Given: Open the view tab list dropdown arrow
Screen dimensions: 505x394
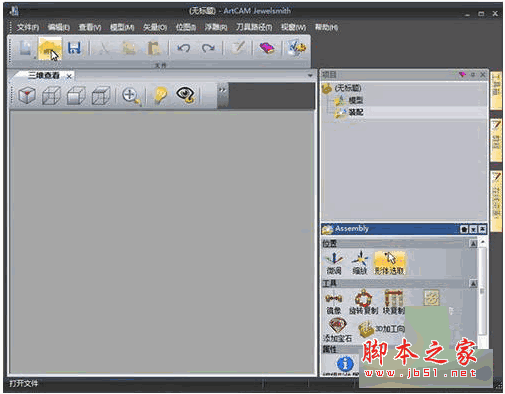Looking at the screenshot, I should [310, 76].
